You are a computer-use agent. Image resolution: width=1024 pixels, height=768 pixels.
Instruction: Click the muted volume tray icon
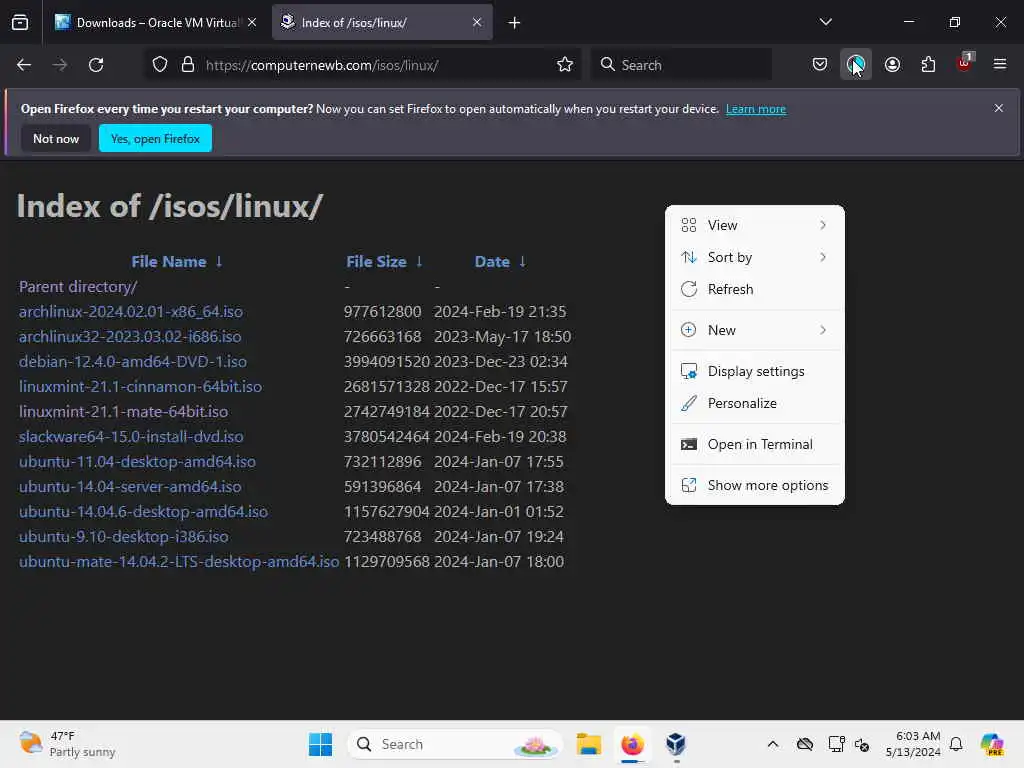click(862, 744)
